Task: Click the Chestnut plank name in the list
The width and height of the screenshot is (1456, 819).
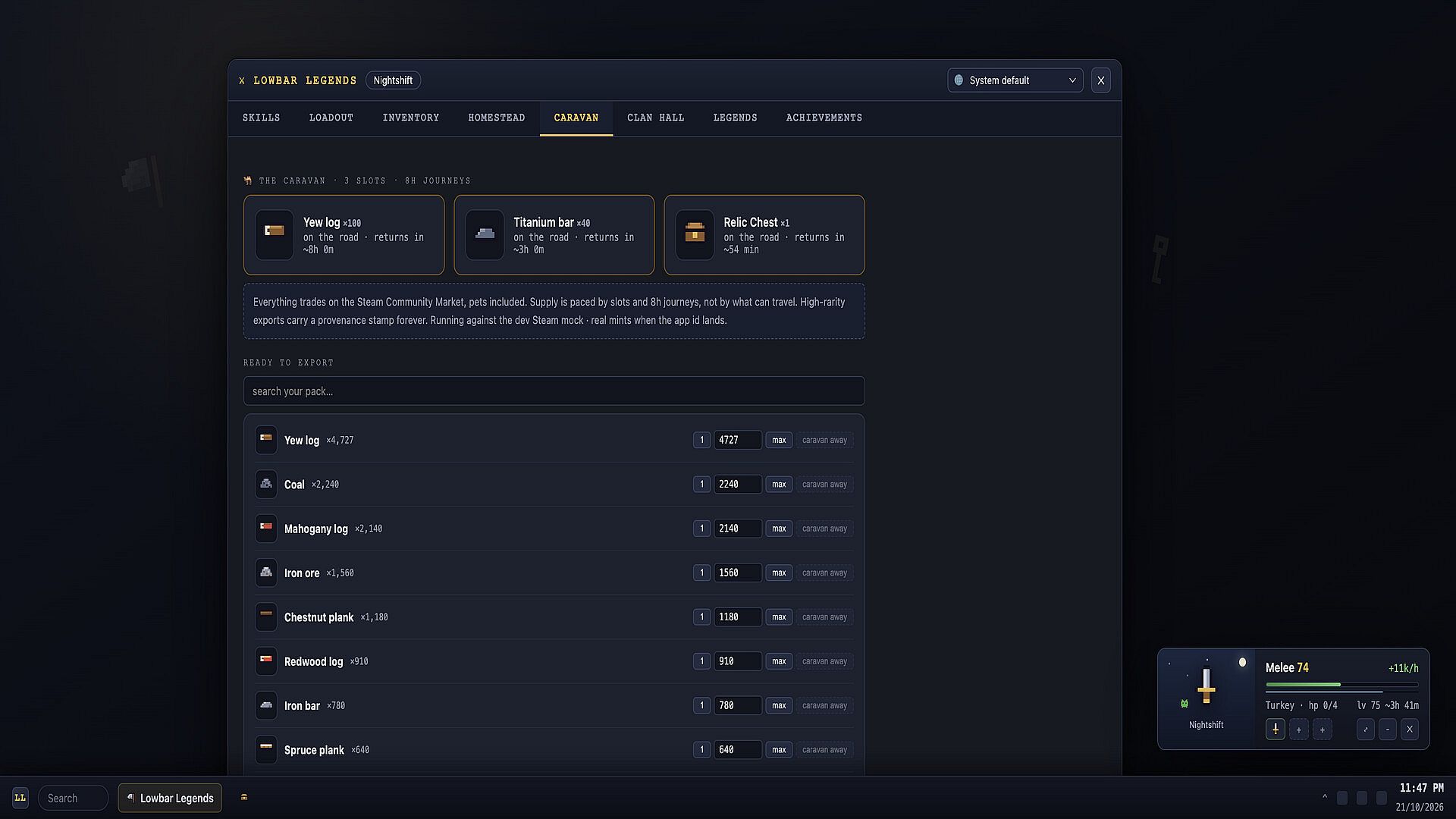Action: (x=318, y=617)
